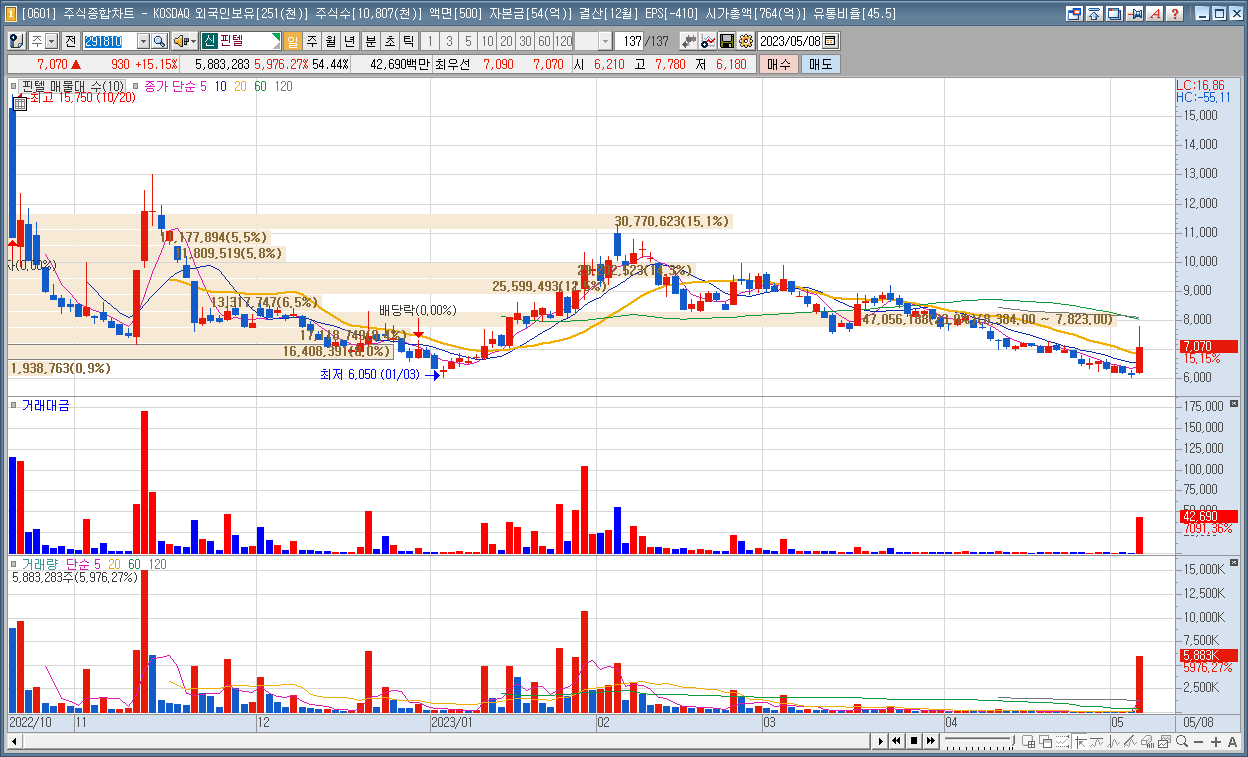This screenshot has height=757, width=1248.
Task: Switch to second chart period 초
Action: pos(389,41)
